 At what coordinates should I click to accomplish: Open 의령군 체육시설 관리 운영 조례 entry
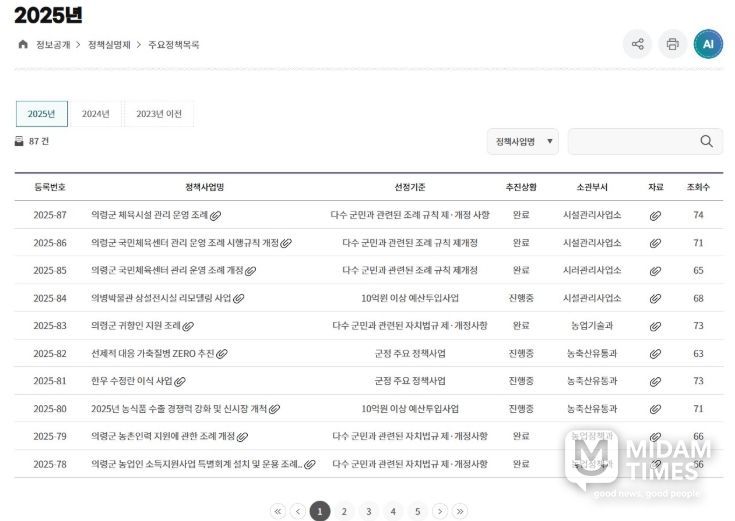point(149,215)
